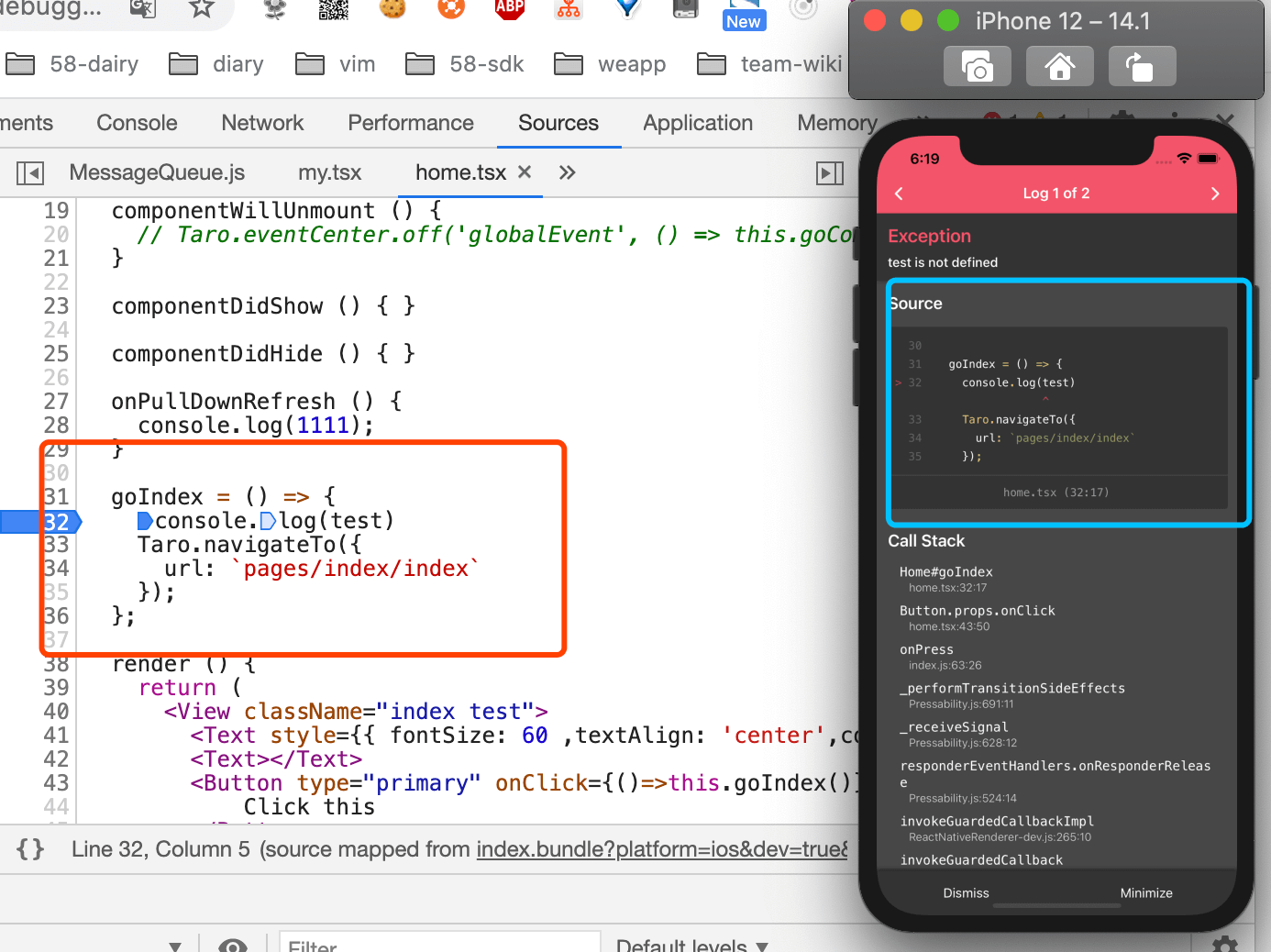The image size is (1271, 952).
Task: Open the QR code extension
Action: (334, 9)
